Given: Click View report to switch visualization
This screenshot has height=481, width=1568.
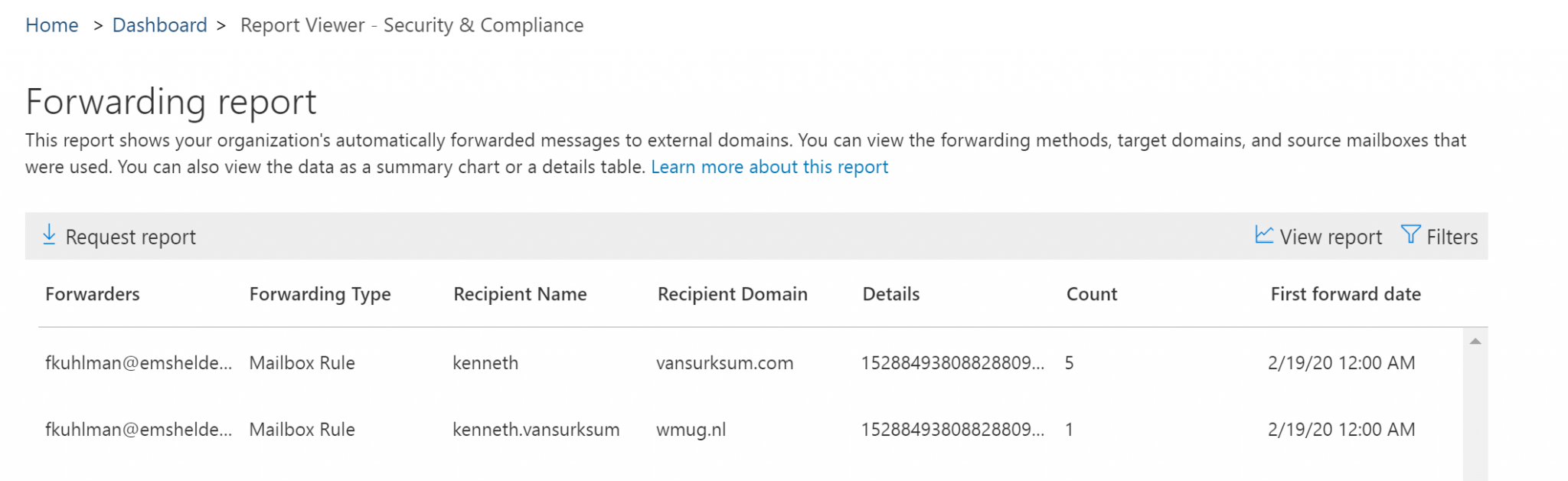Looking at the screenshot, I should point(1331,237).
